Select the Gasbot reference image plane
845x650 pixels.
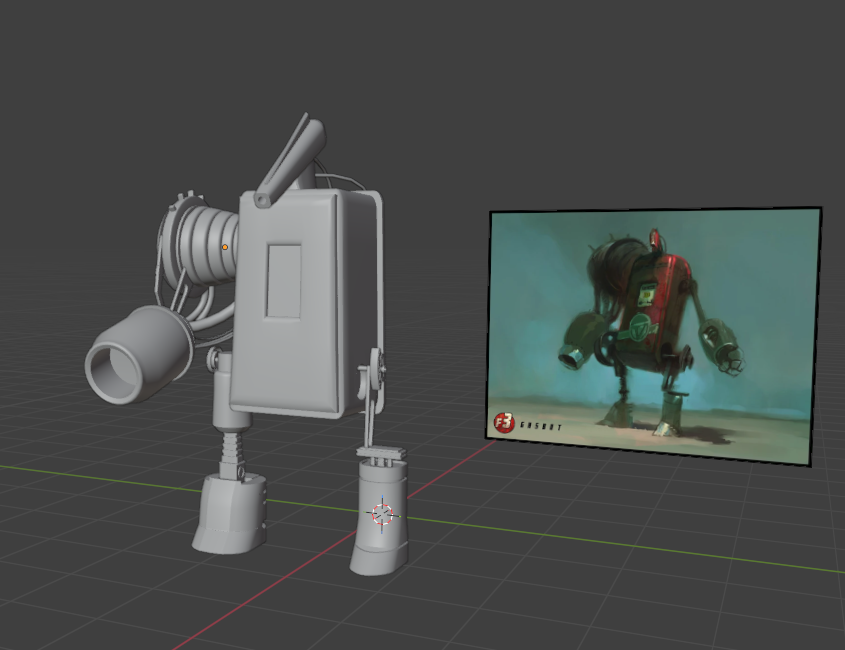pyautogui.click(x=654, y=335)
